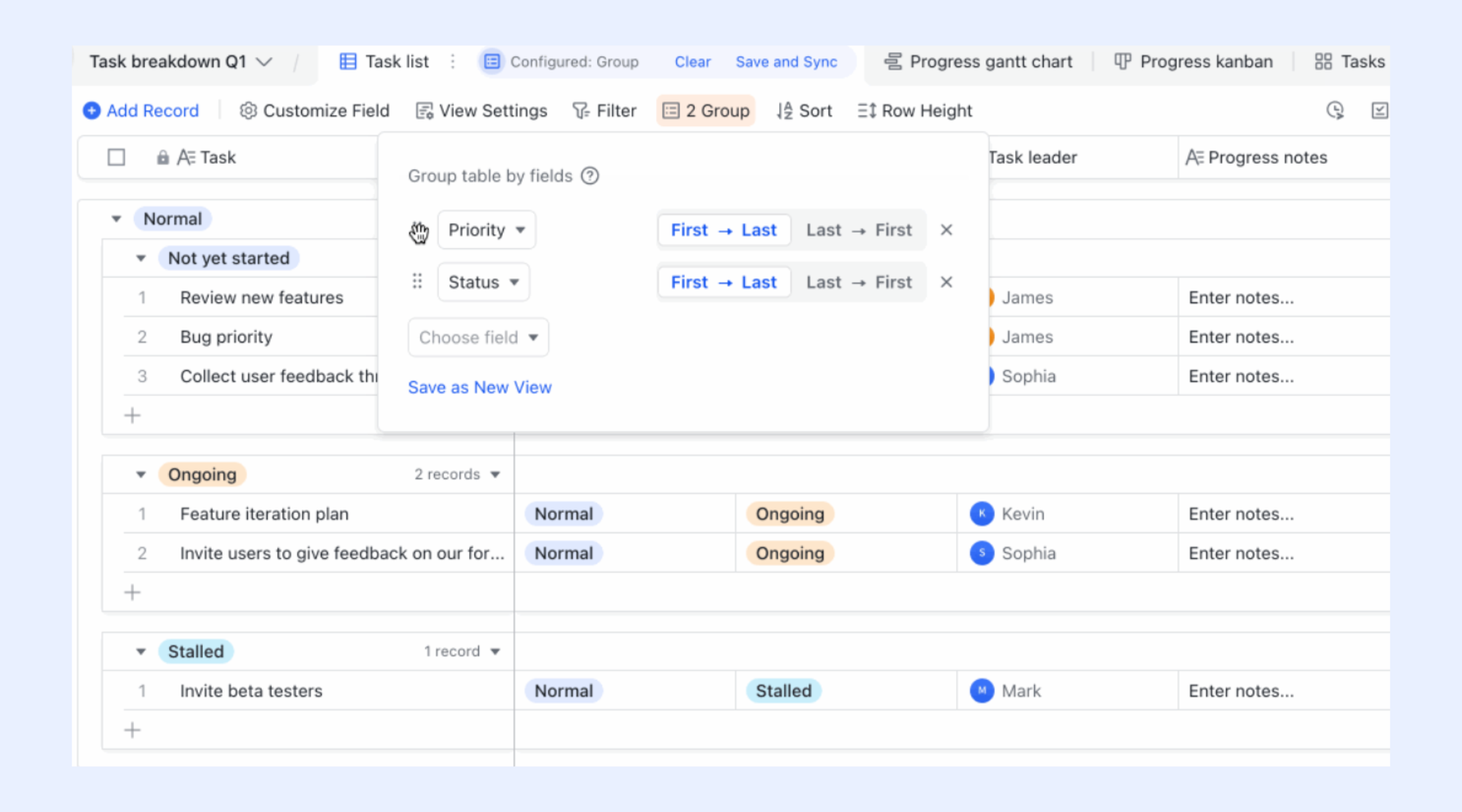The image size is (1462, 812).
Task: Click the Add Record button label
Action: pyautogui.click(x=153, y=110)
